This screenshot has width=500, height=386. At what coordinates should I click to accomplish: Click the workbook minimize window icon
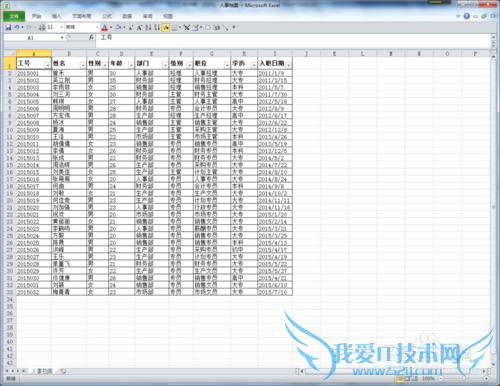[476, 16]
